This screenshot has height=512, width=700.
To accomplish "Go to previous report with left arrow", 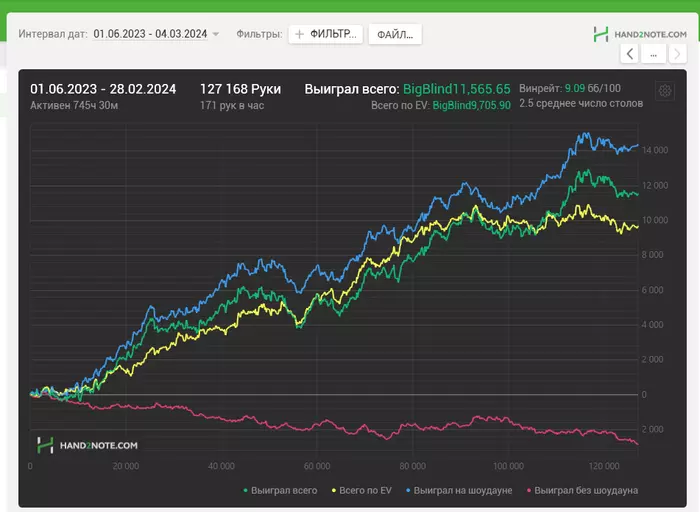I will 629,54.
